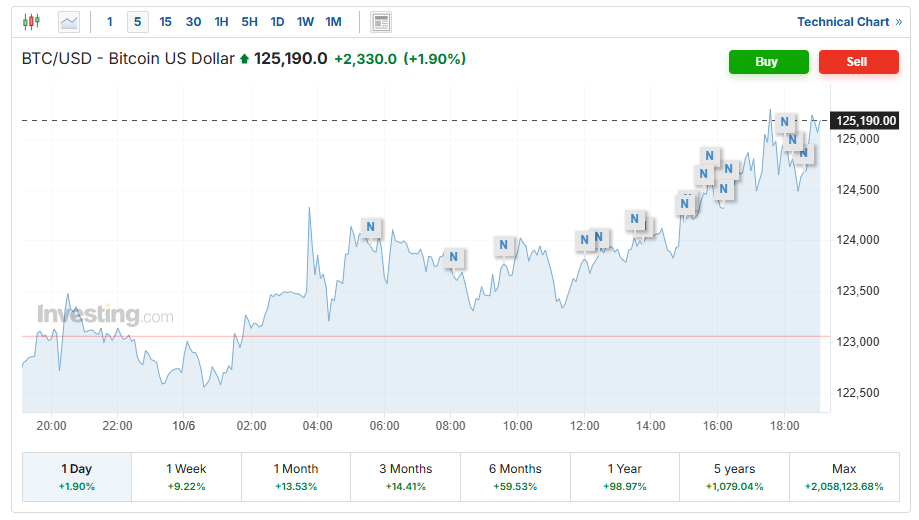
Task: Switch interval to 1H
Action: coord(222,22)
